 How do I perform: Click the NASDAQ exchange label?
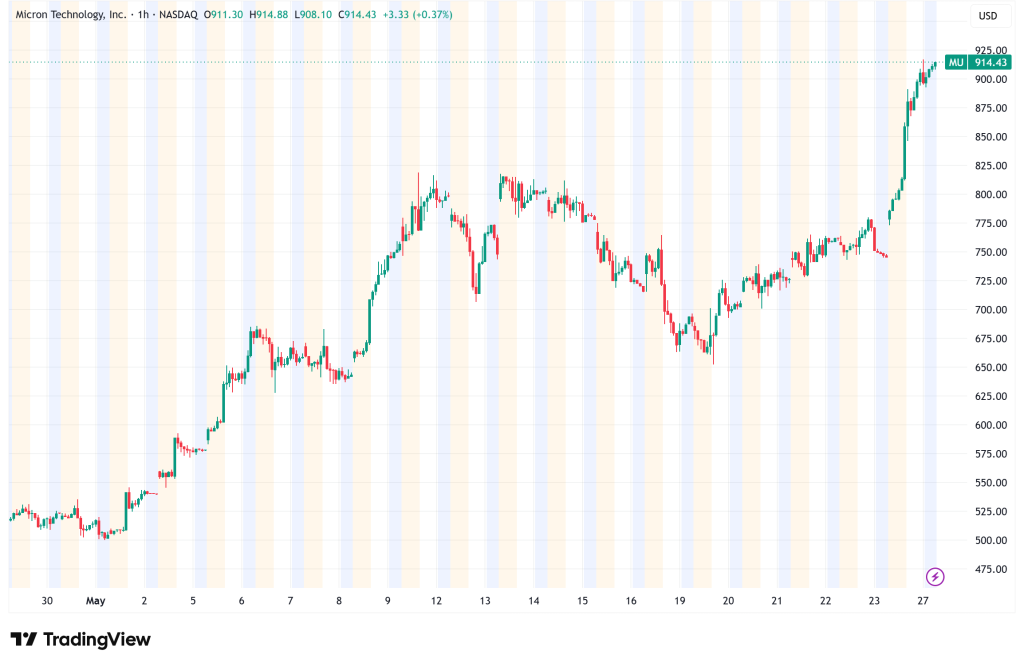[x=178, y=14]
